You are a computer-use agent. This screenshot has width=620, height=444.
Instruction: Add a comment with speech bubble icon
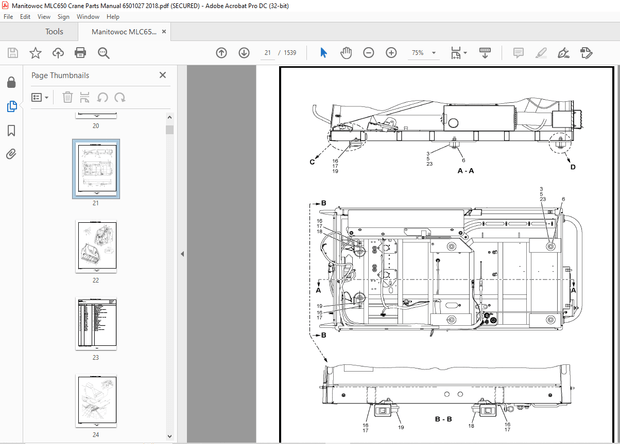click(x=518, y=53)
